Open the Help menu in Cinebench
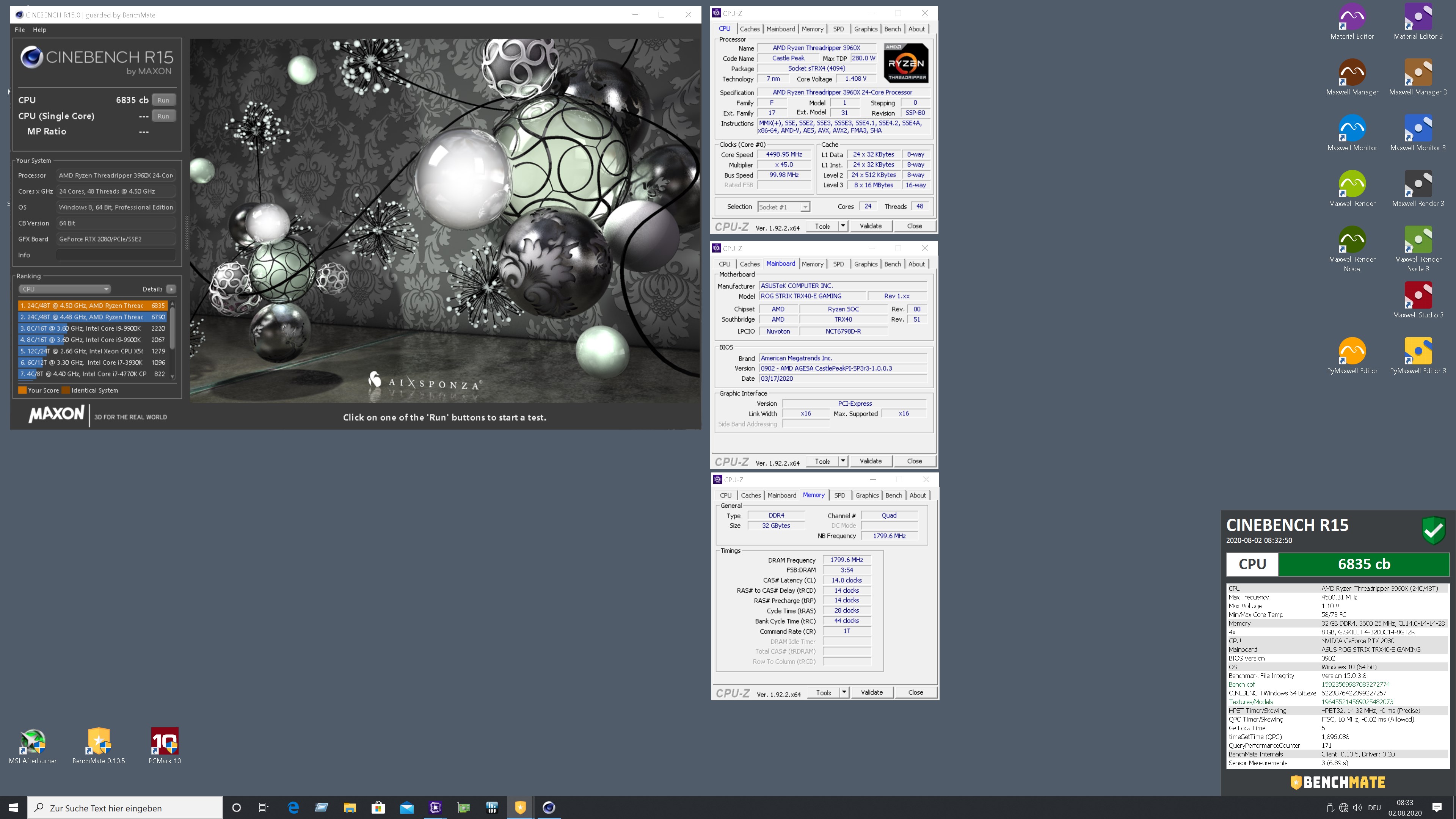The width and height of the screenshot is (1456, 819). (x=39, y=30)
